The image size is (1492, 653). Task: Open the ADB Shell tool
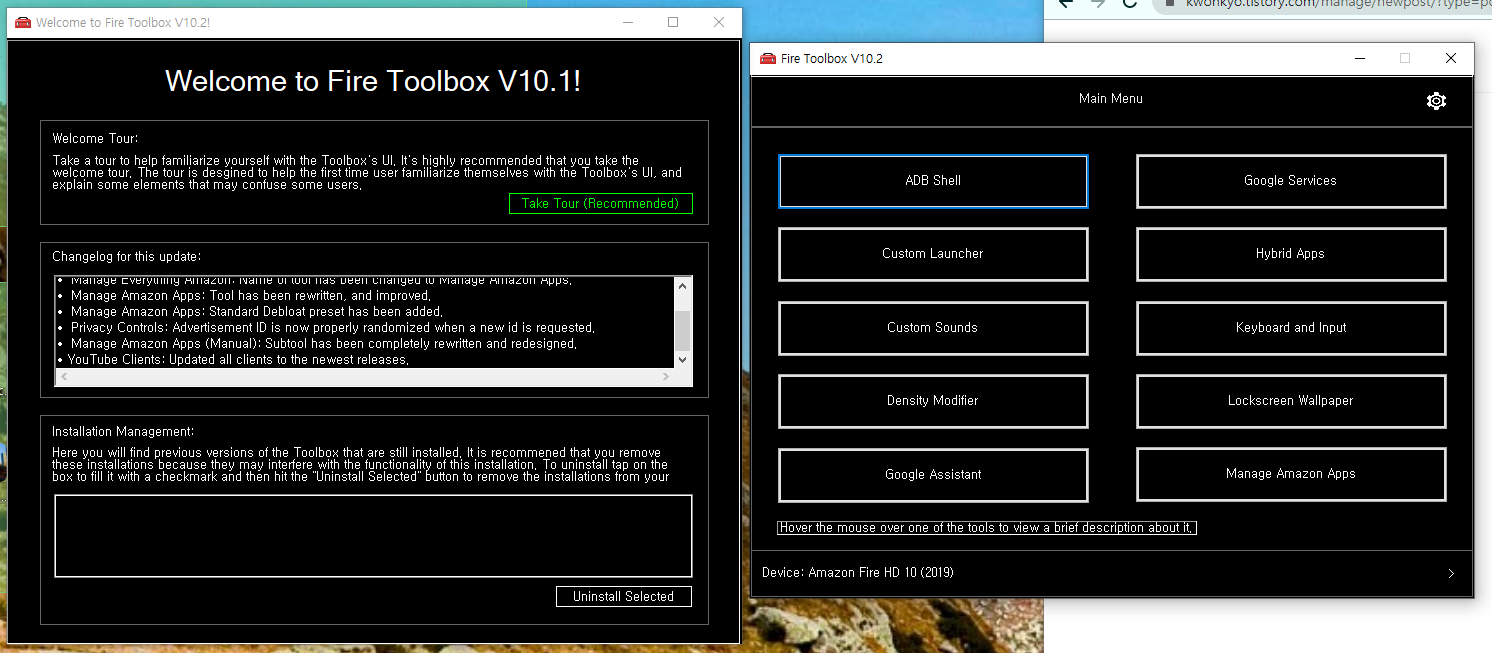pyautogui.click(x=933, y=181)
